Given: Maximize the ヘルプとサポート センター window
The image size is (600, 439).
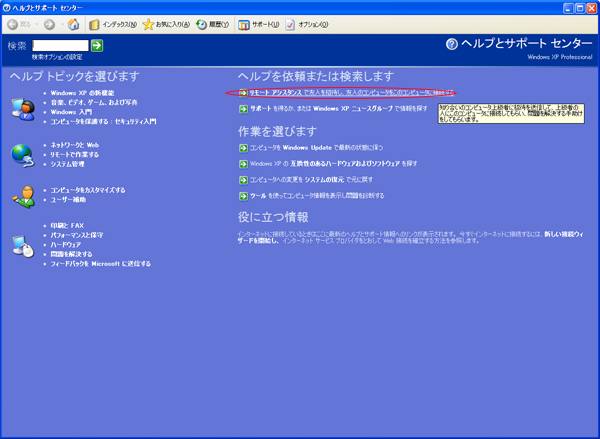Looking at the screenshot, I should point(580,8).
